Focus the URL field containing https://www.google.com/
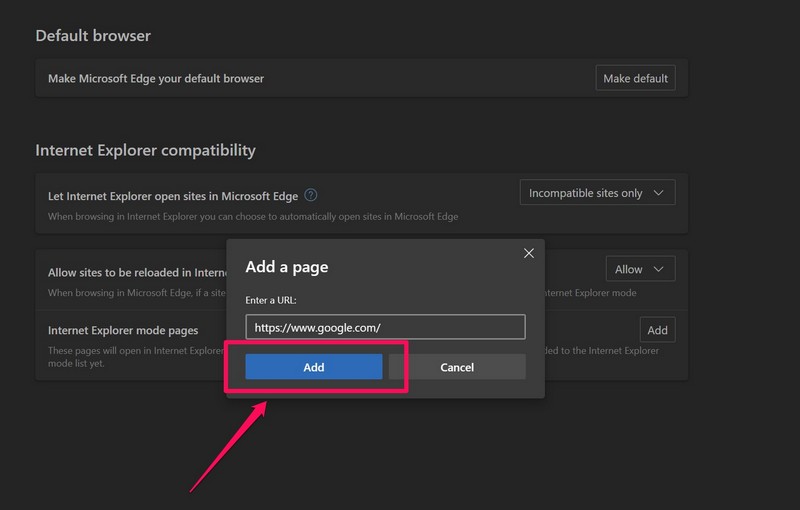Image resolution: width=800 pixels, height=510 pixels. click(385, 327)
